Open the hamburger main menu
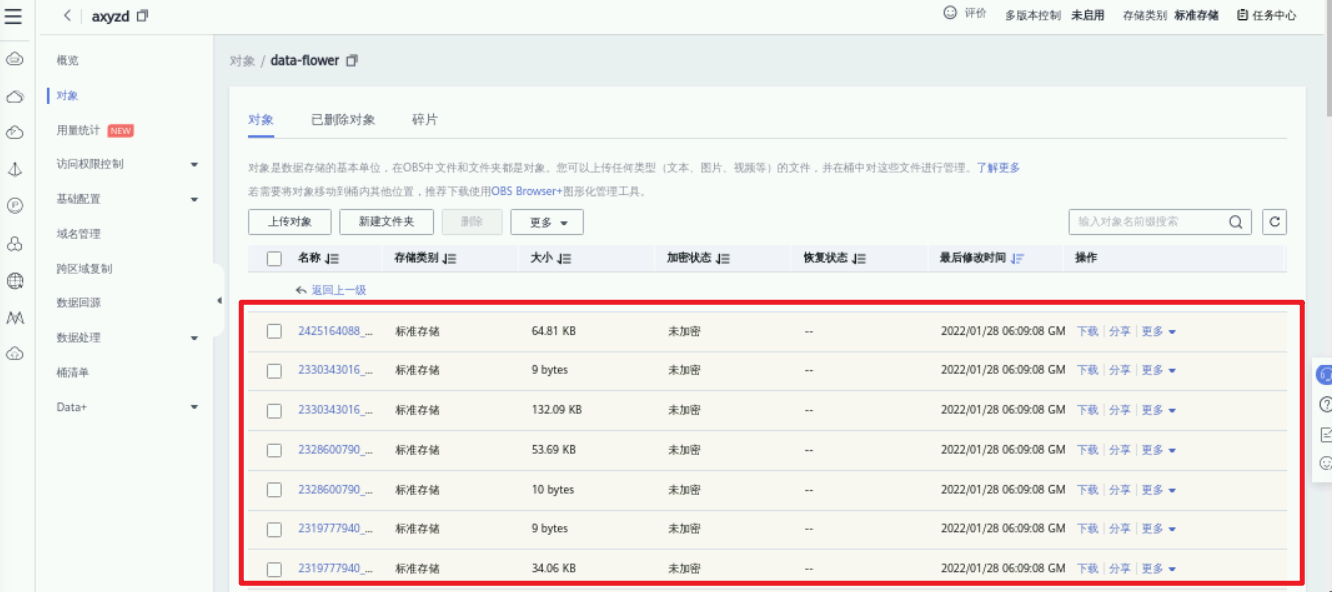The width and height of the screenshot is (1332, 592). [x=14, y=15]
